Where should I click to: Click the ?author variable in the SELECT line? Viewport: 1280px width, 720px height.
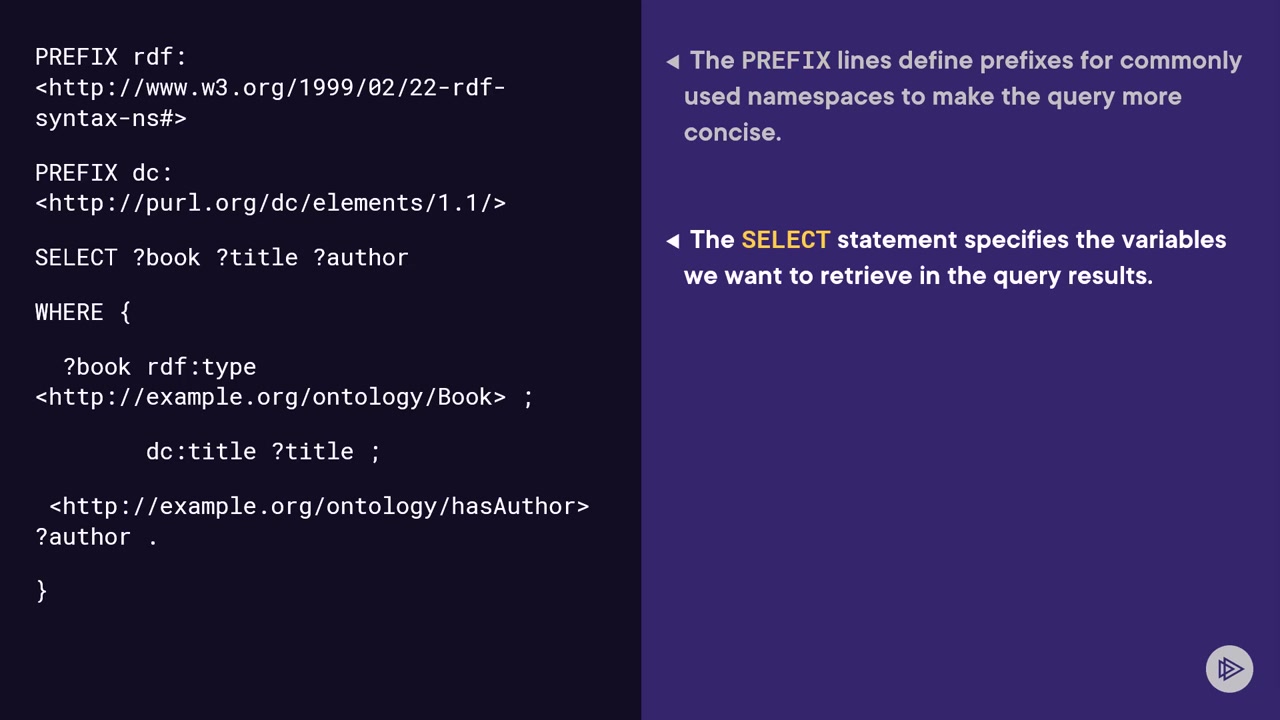(360, 257)
